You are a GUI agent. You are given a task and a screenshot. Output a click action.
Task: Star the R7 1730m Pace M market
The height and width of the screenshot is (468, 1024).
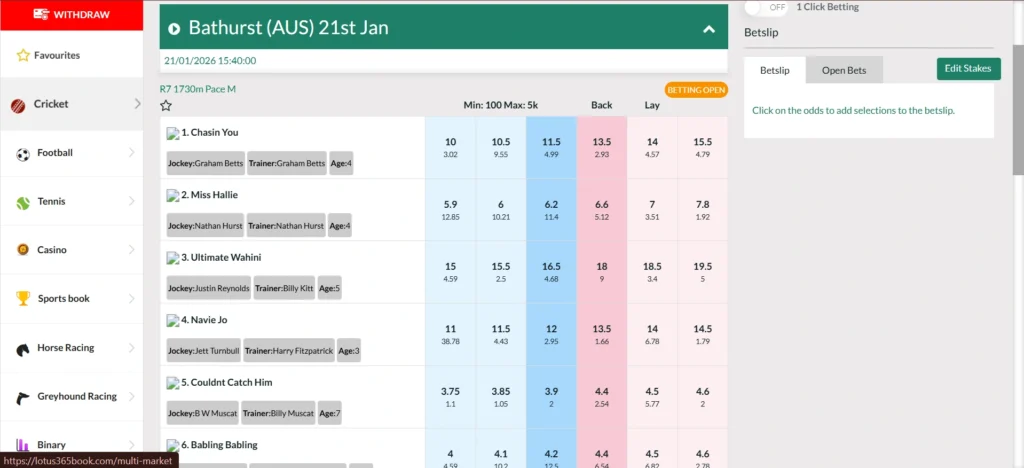point(166,105)
